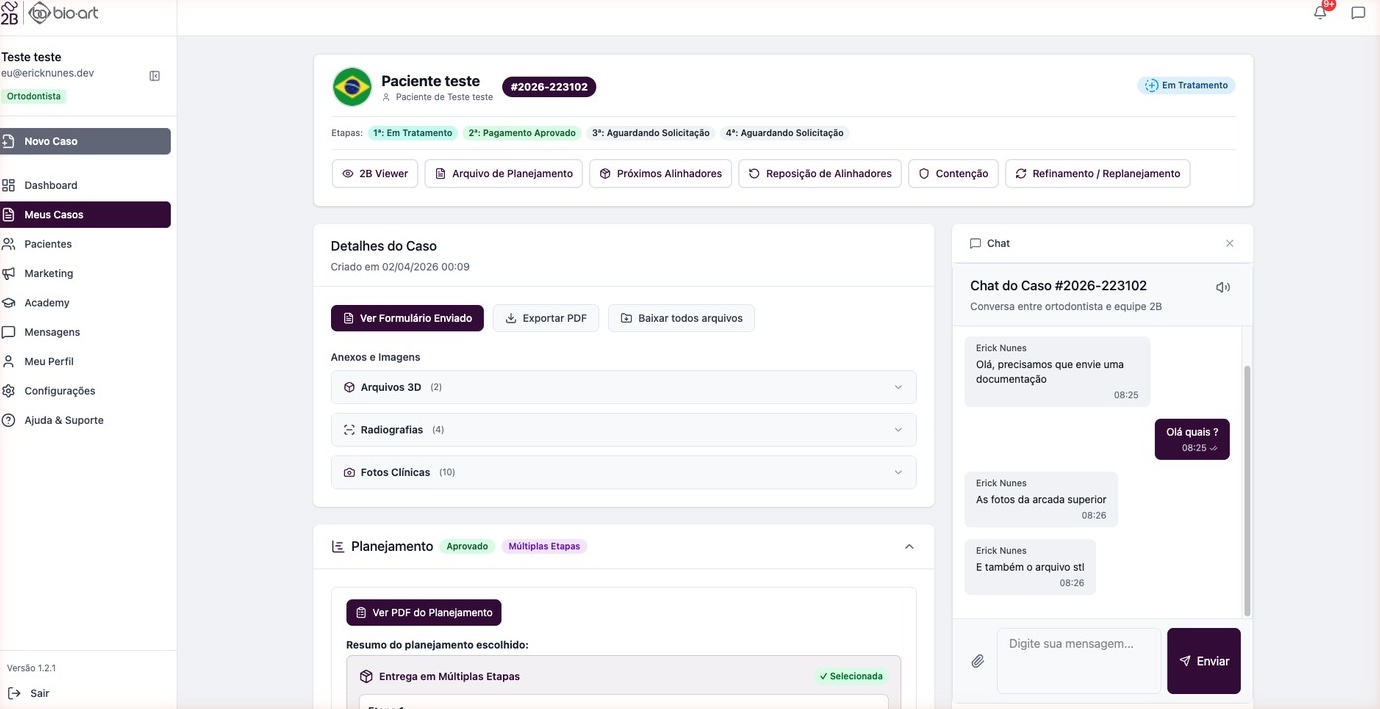Collapse the sidebar with the panel icon
The width and height of the screenshot is (1380, 709).
coord(155,76)
